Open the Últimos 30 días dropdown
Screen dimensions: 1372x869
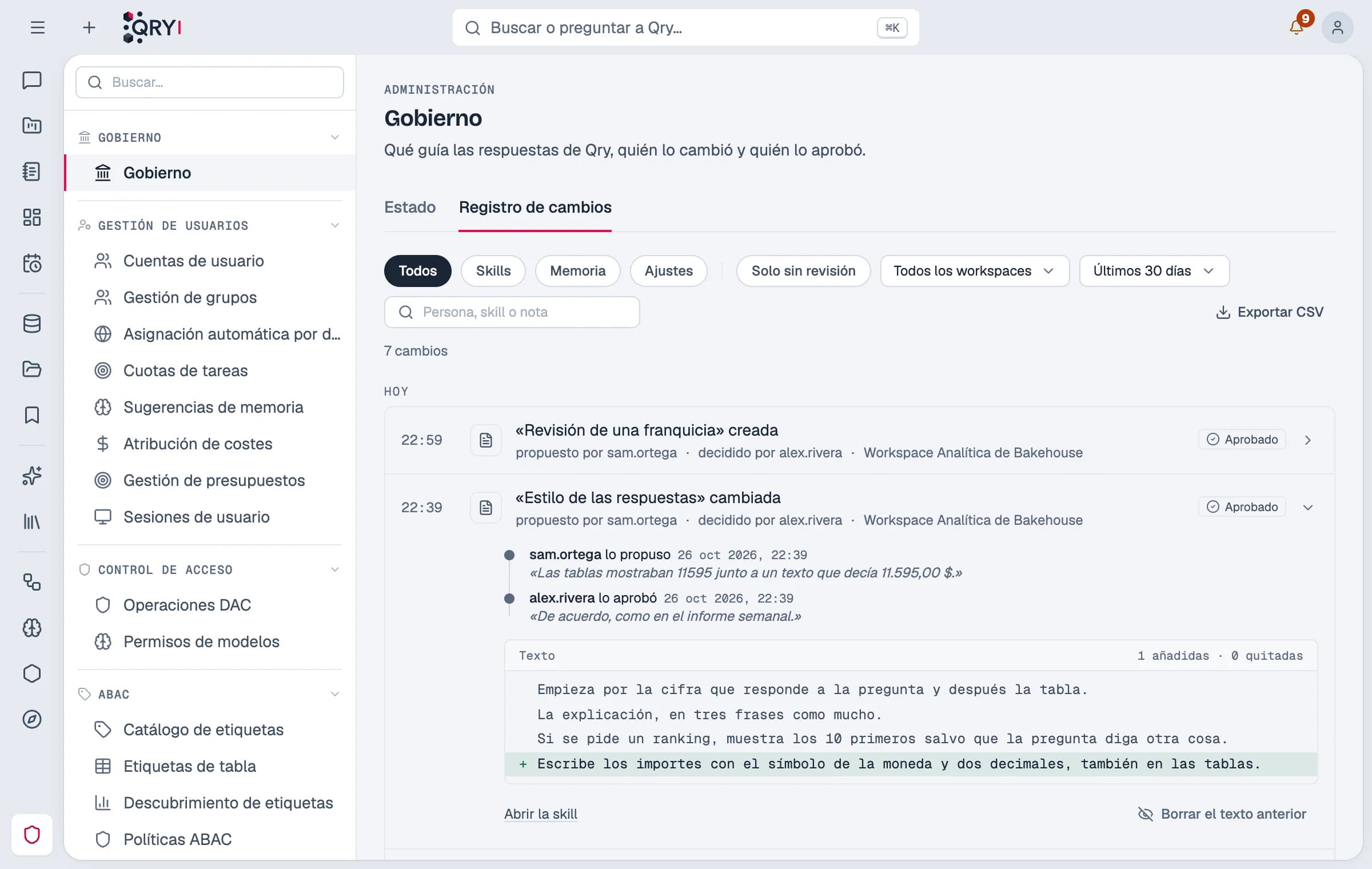(1154, 271)
